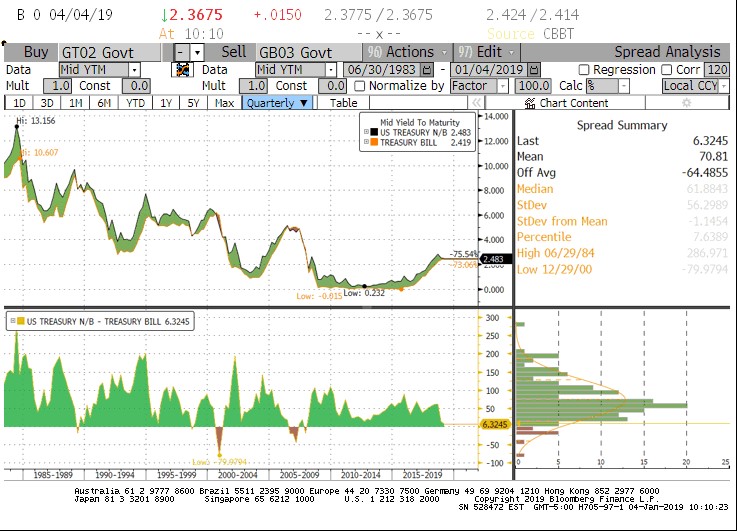This screenshot has height=531, width=737.
Task: Click the US Treasury N/B black legend swatch
Action: [x=373, y=132]
